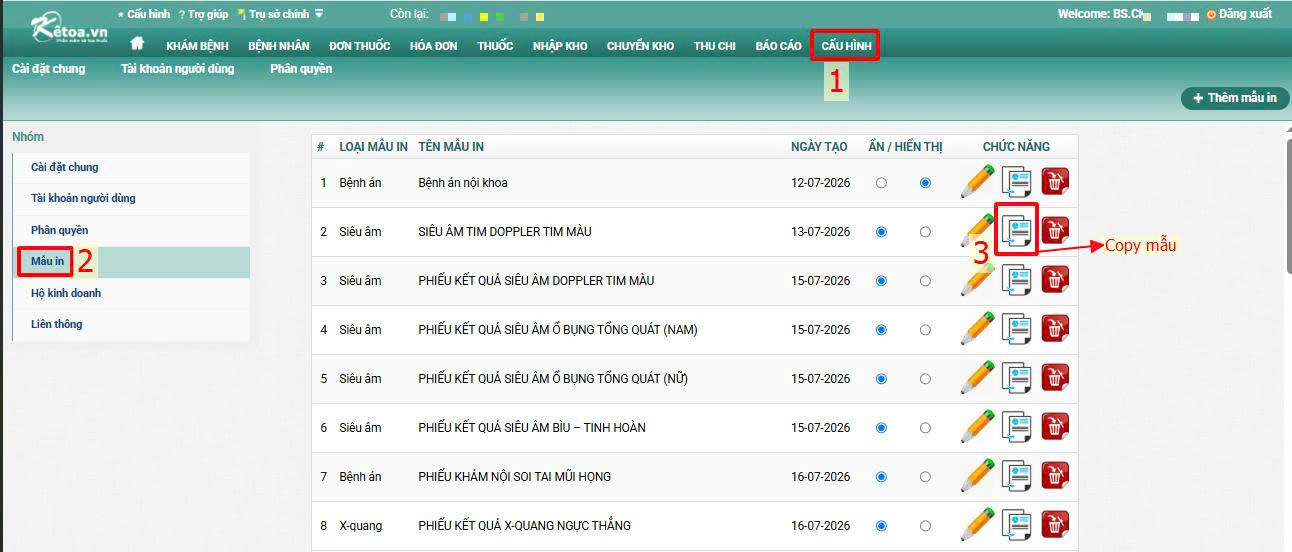Image resolution: width=1292 pixels, height=552 pixels.
Task: Click the Thêm mẫu in button
Action: (x=1235, y=98)
